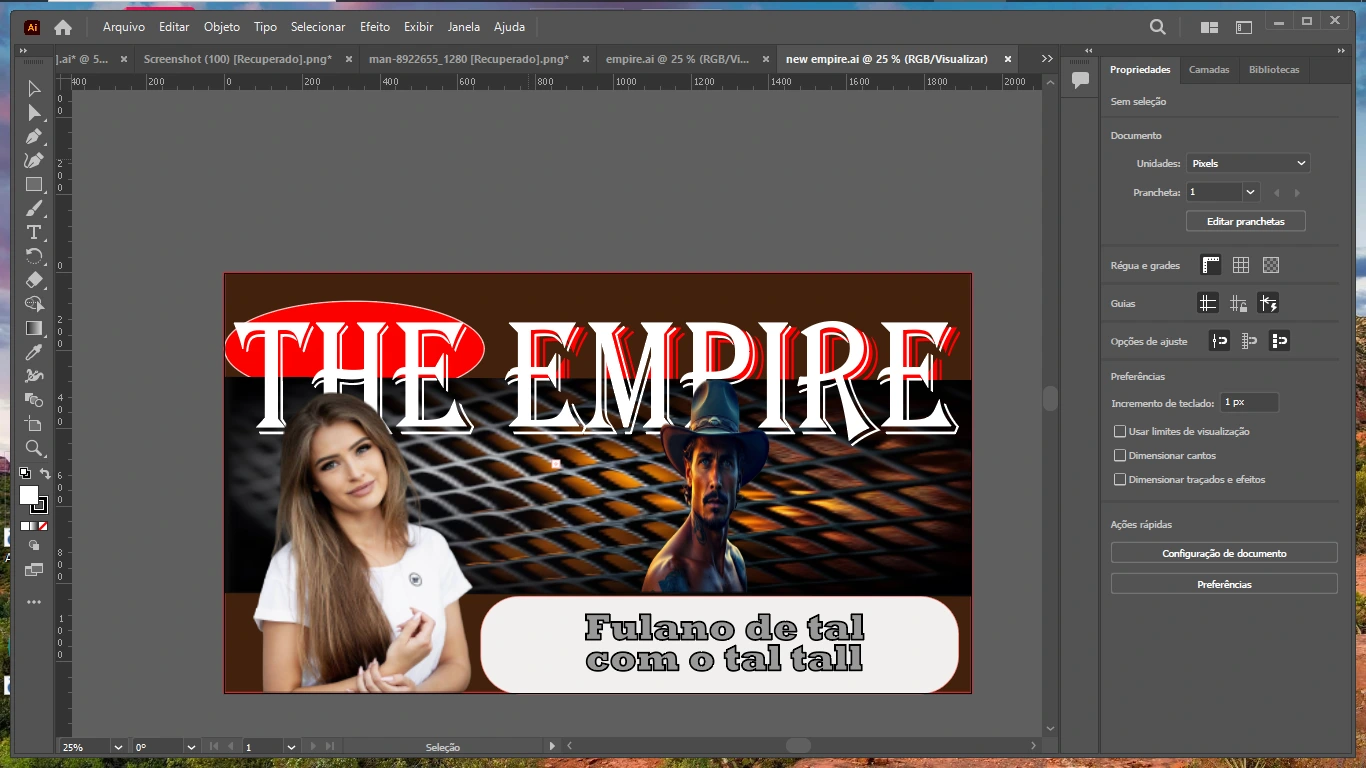Select the Gradient tool
The image size is (1366, 768).
point(34,328)
